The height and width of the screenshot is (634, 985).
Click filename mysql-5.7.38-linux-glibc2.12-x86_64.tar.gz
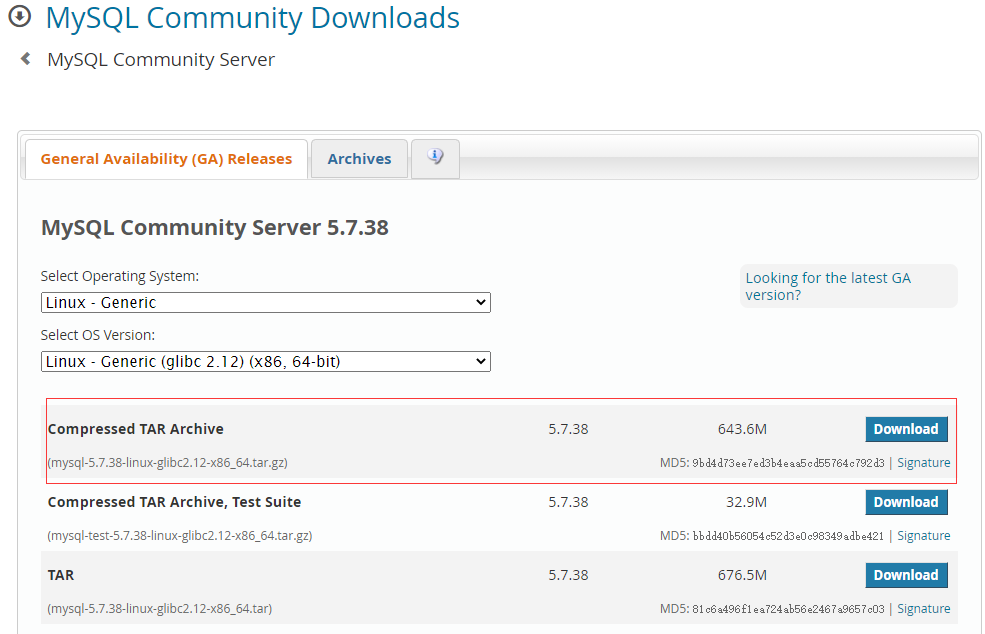point(168,463)
